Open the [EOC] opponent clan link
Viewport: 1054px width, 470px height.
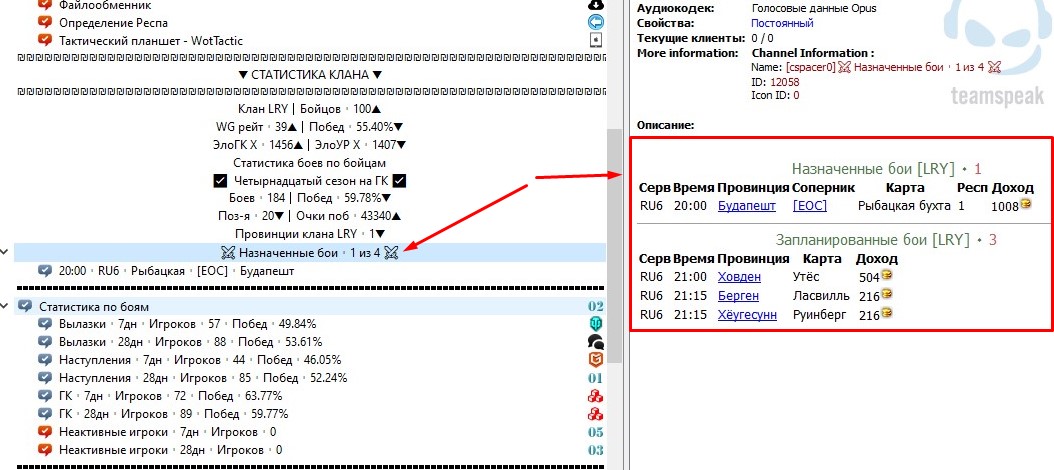[810, 206]
